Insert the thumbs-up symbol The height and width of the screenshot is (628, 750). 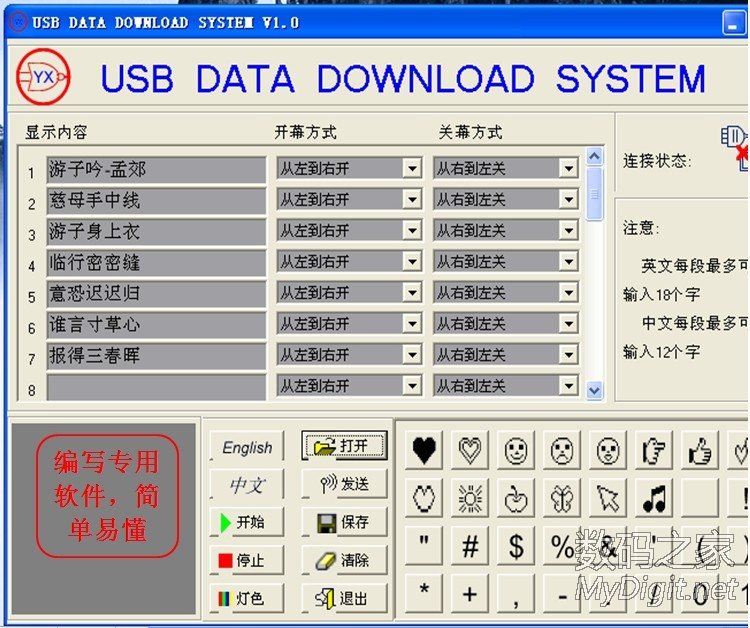(x=700, y=450)
